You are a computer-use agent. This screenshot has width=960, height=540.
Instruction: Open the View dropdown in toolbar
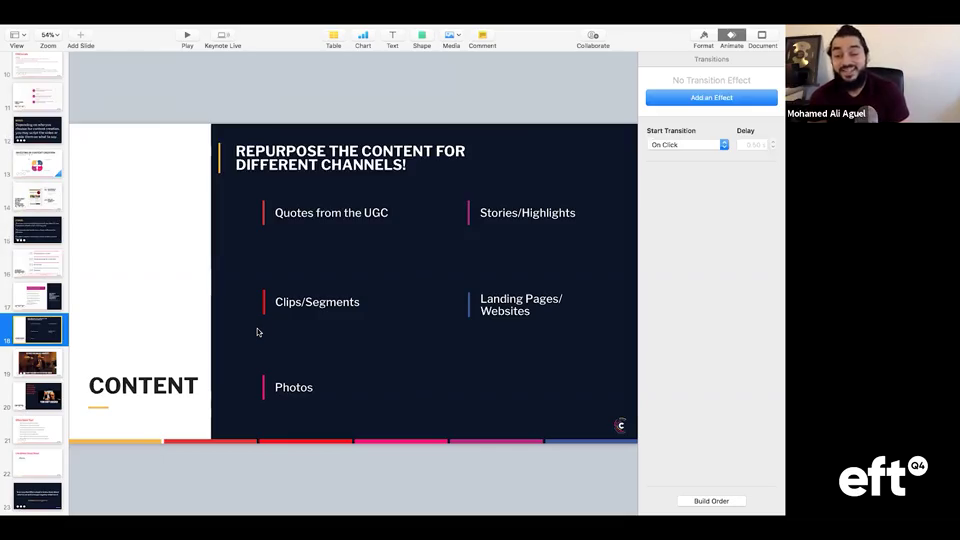pyautogui.click(x=17, y=35)
